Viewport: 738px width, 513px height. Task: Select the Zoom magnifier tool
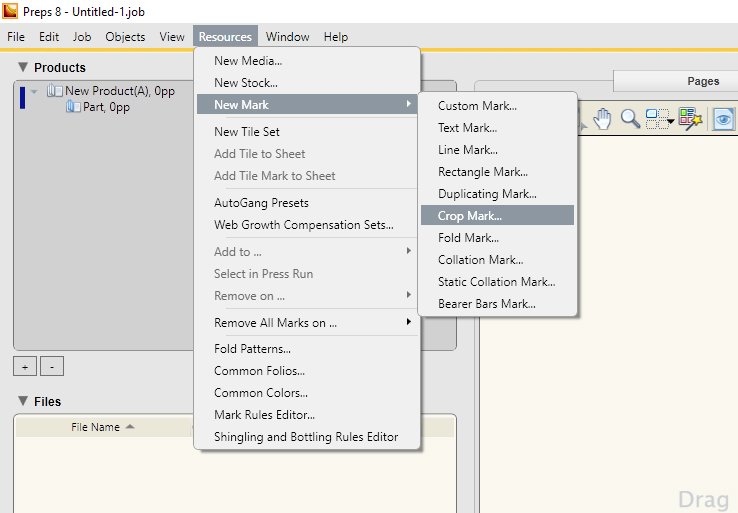[x=630, y=119]
